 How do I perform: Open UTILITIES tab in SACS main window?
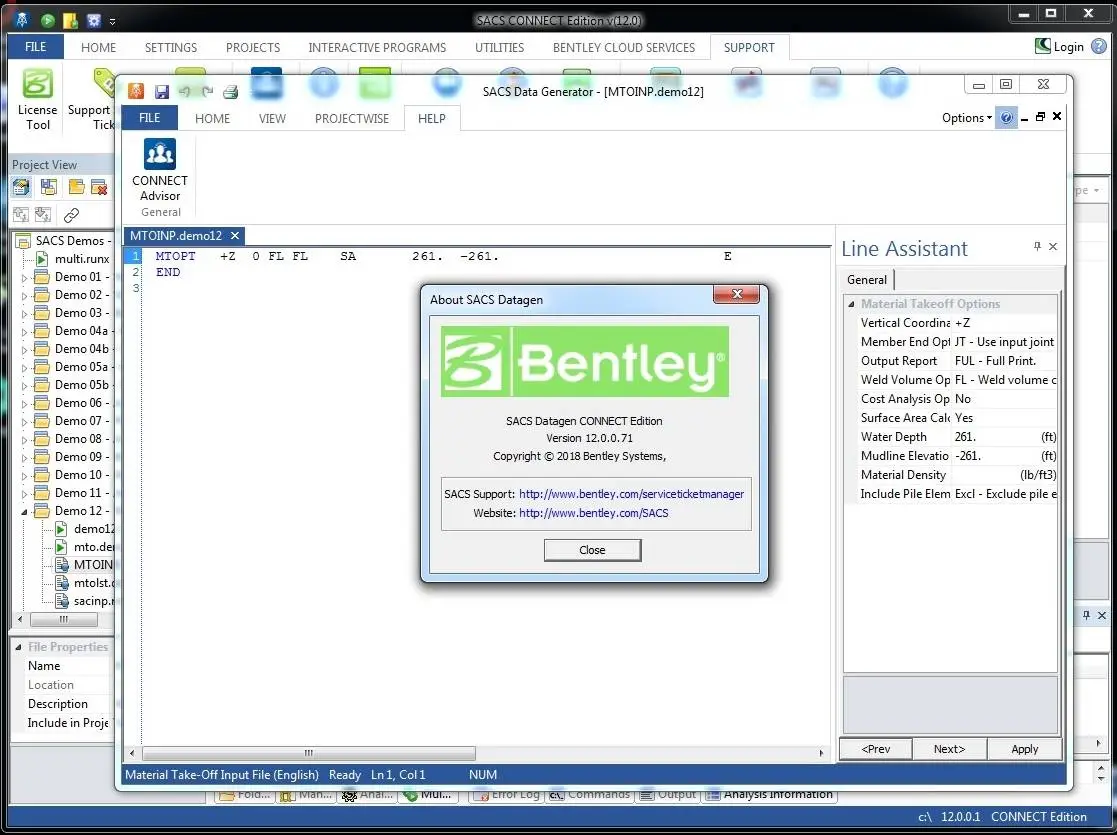(499, 47)
